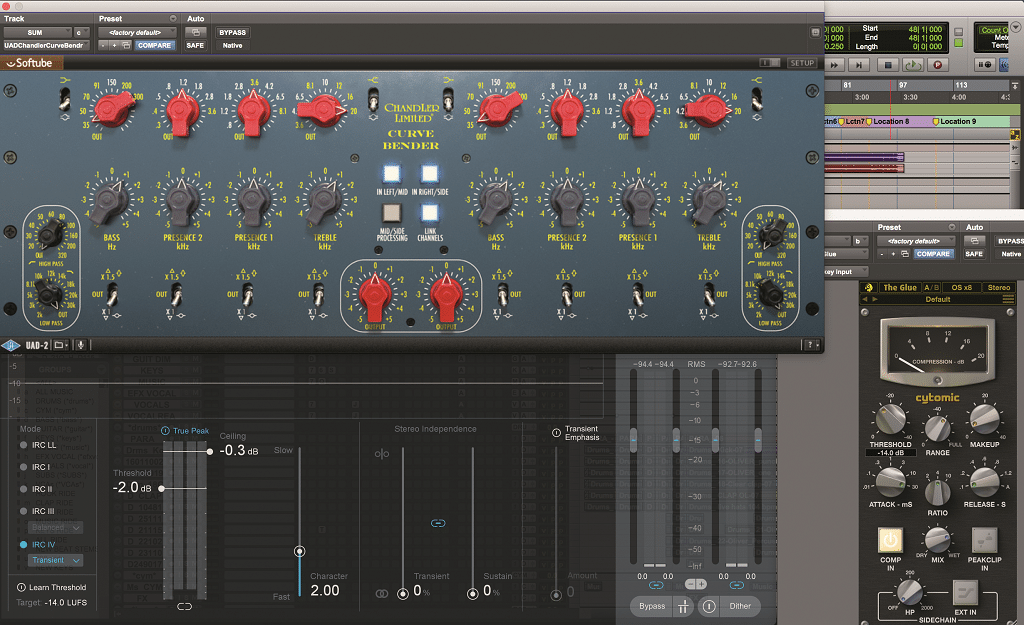Click The Glue A/B compare toggle
Viewport: 1024px width, 625px height.
click(x=931, y=287)
